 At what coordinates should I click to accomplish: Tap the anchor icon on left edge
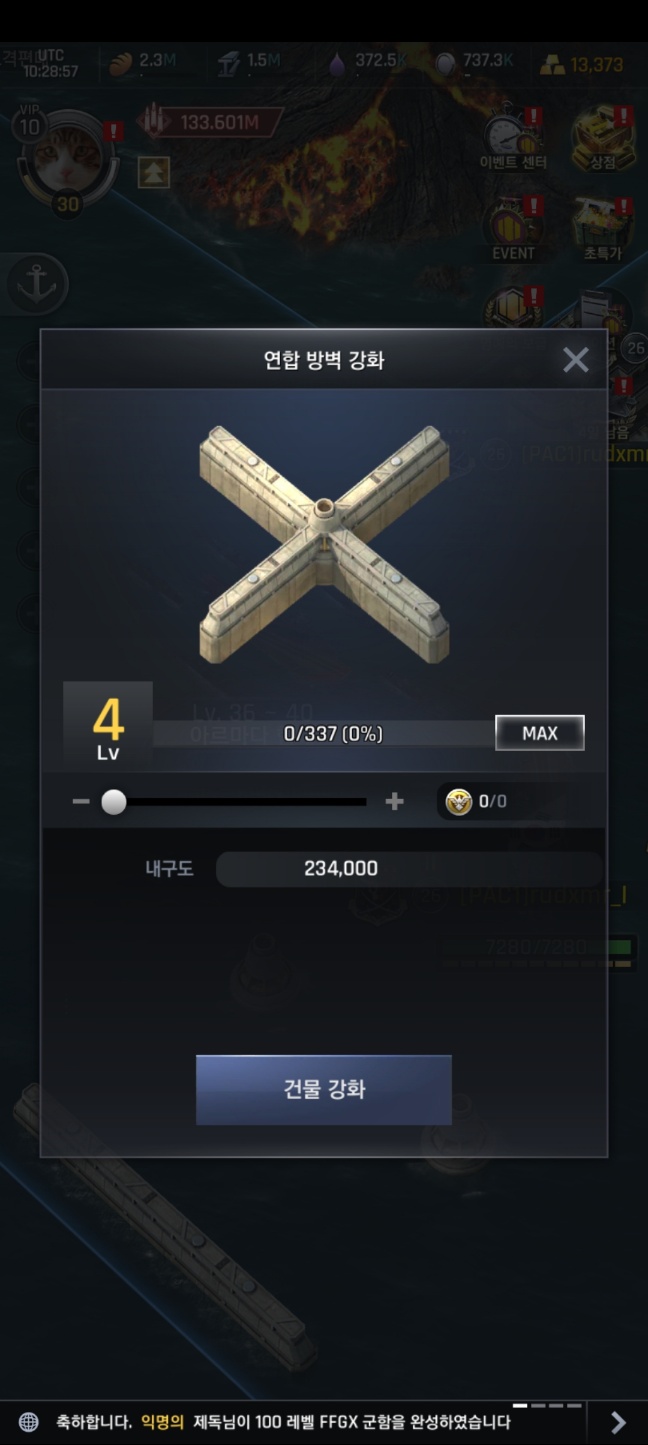point(37,285)
